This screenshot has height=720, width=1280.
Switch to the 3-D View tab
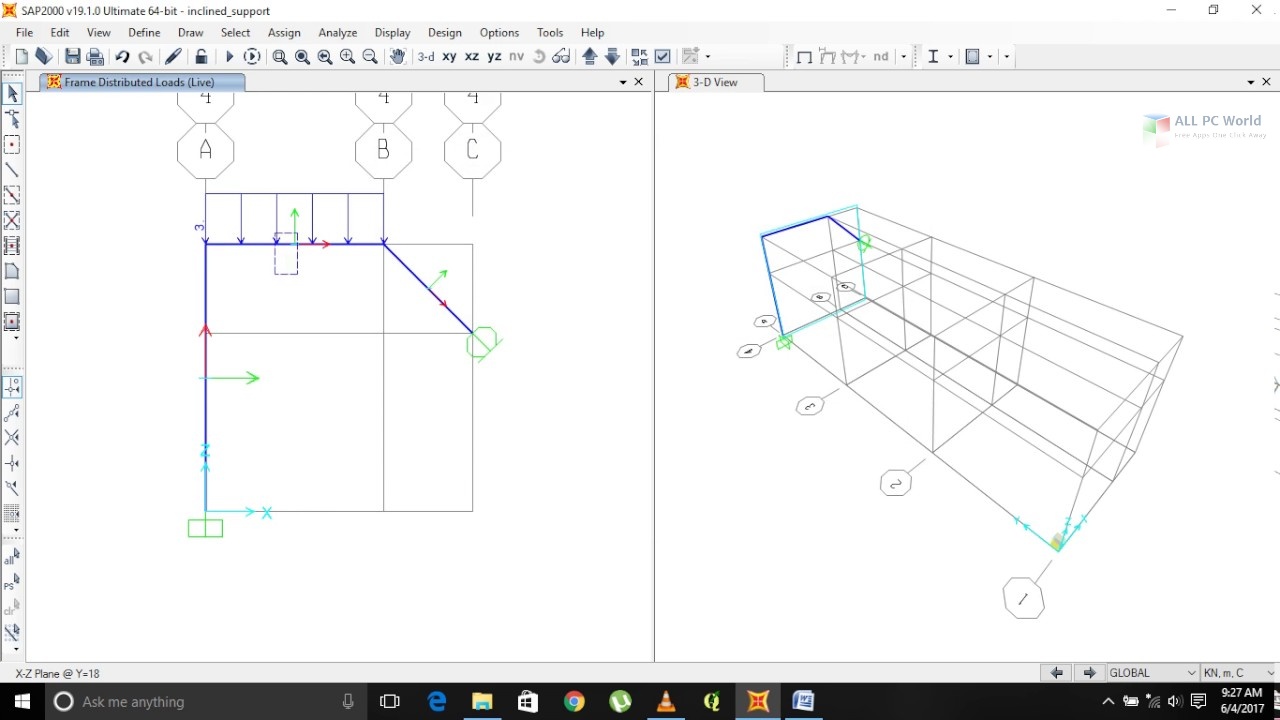[x=715, y=82]
